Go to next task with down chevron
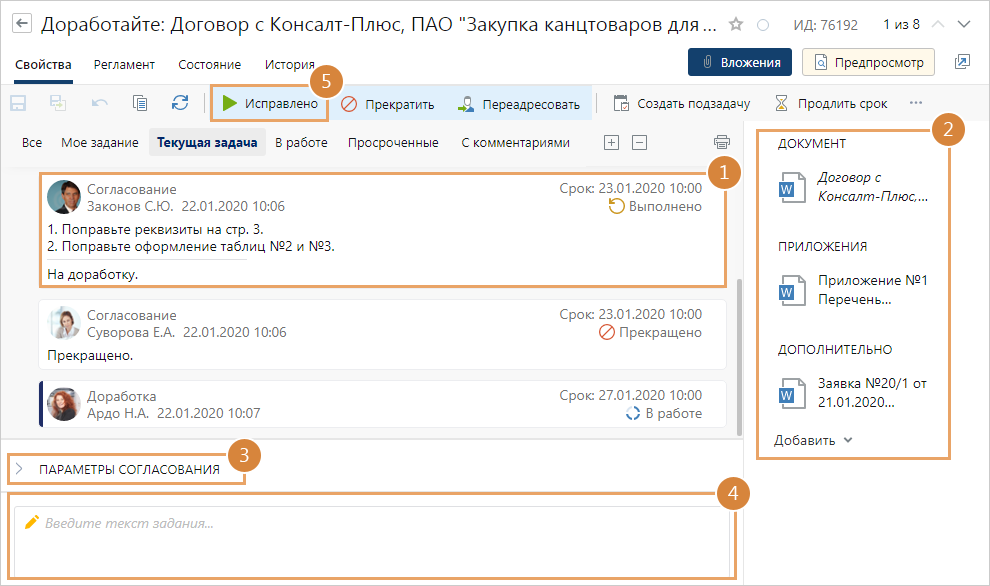 click(x=964, y=24)
